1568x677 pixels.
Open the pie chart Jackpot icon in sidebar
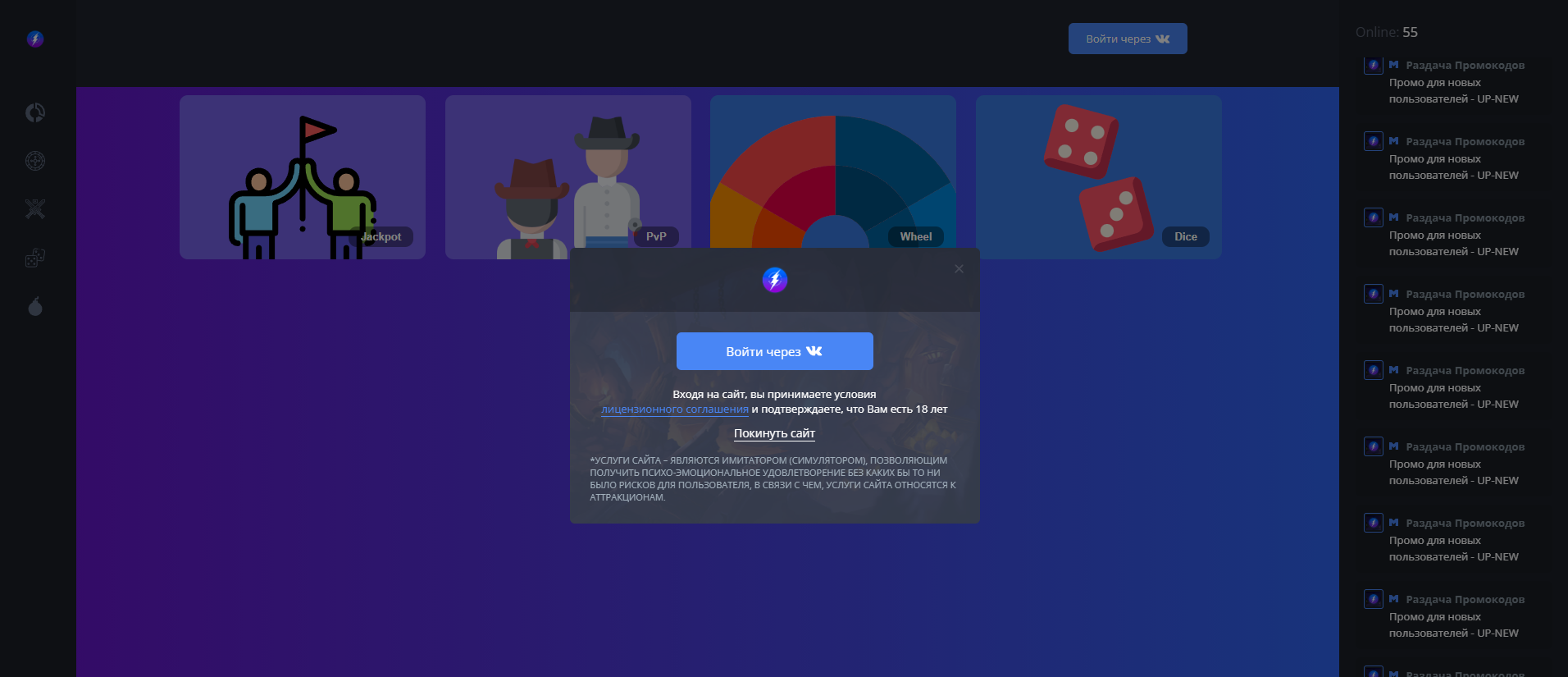click(x=35, y=112)
